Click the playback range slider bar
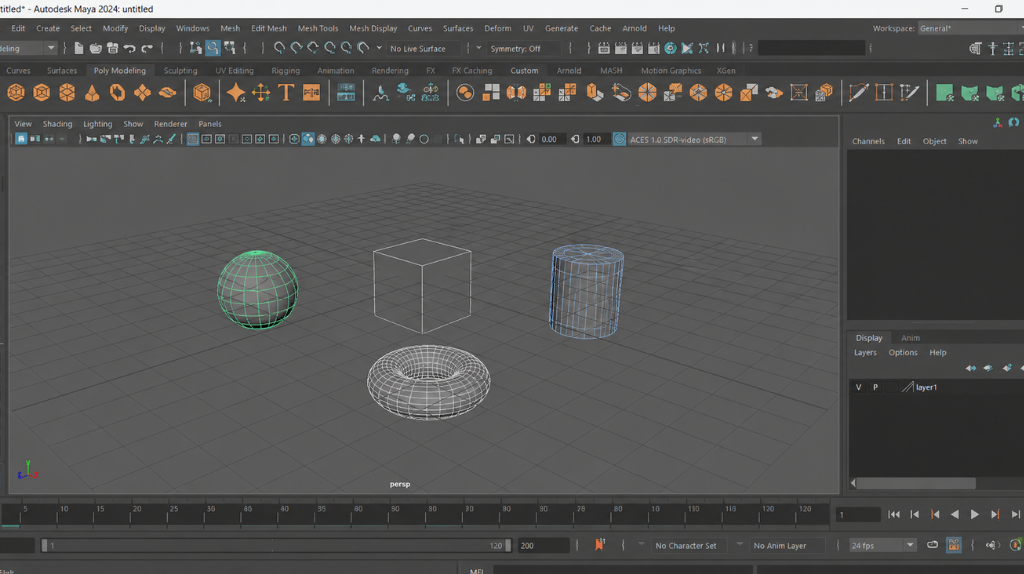 point(276,545)
